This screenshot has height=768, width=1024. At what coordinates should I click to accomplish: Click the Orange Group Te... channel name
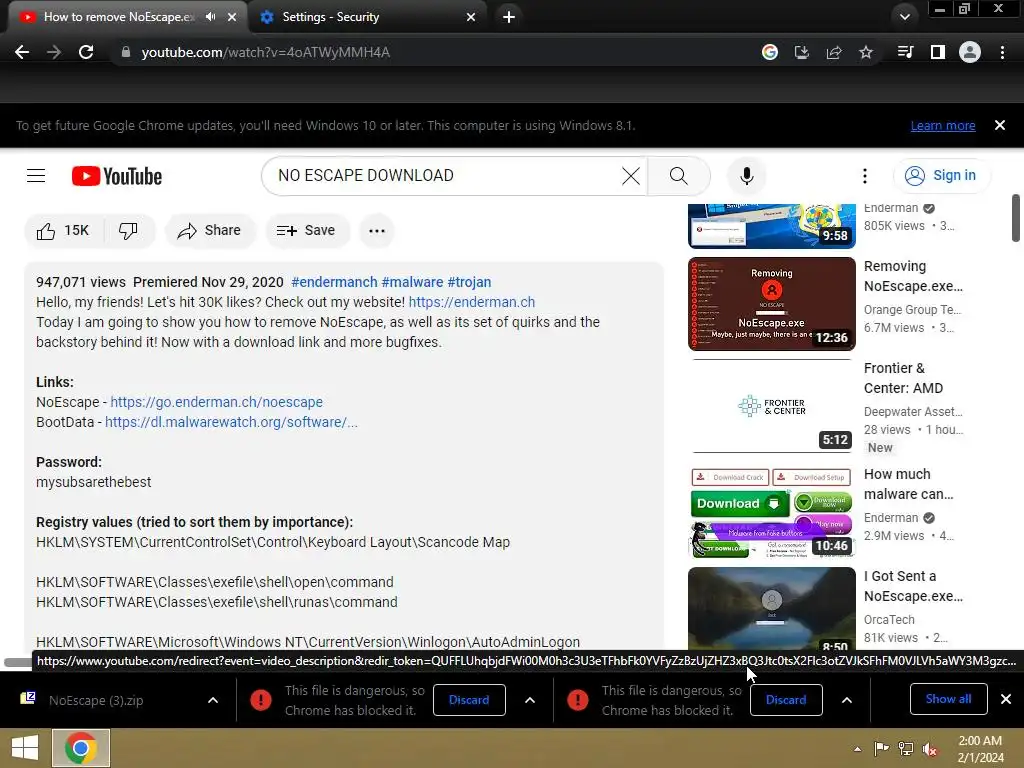pyautogui.click(x=912, y=310)
